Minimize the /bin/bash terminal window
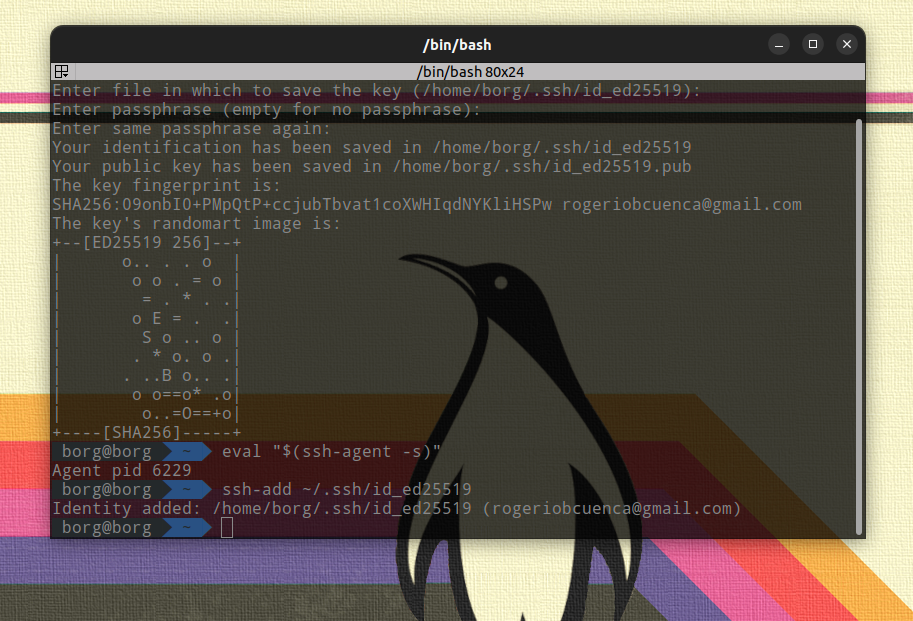The image size is (913, 621). pyautogui.click(x=779, y=45)
